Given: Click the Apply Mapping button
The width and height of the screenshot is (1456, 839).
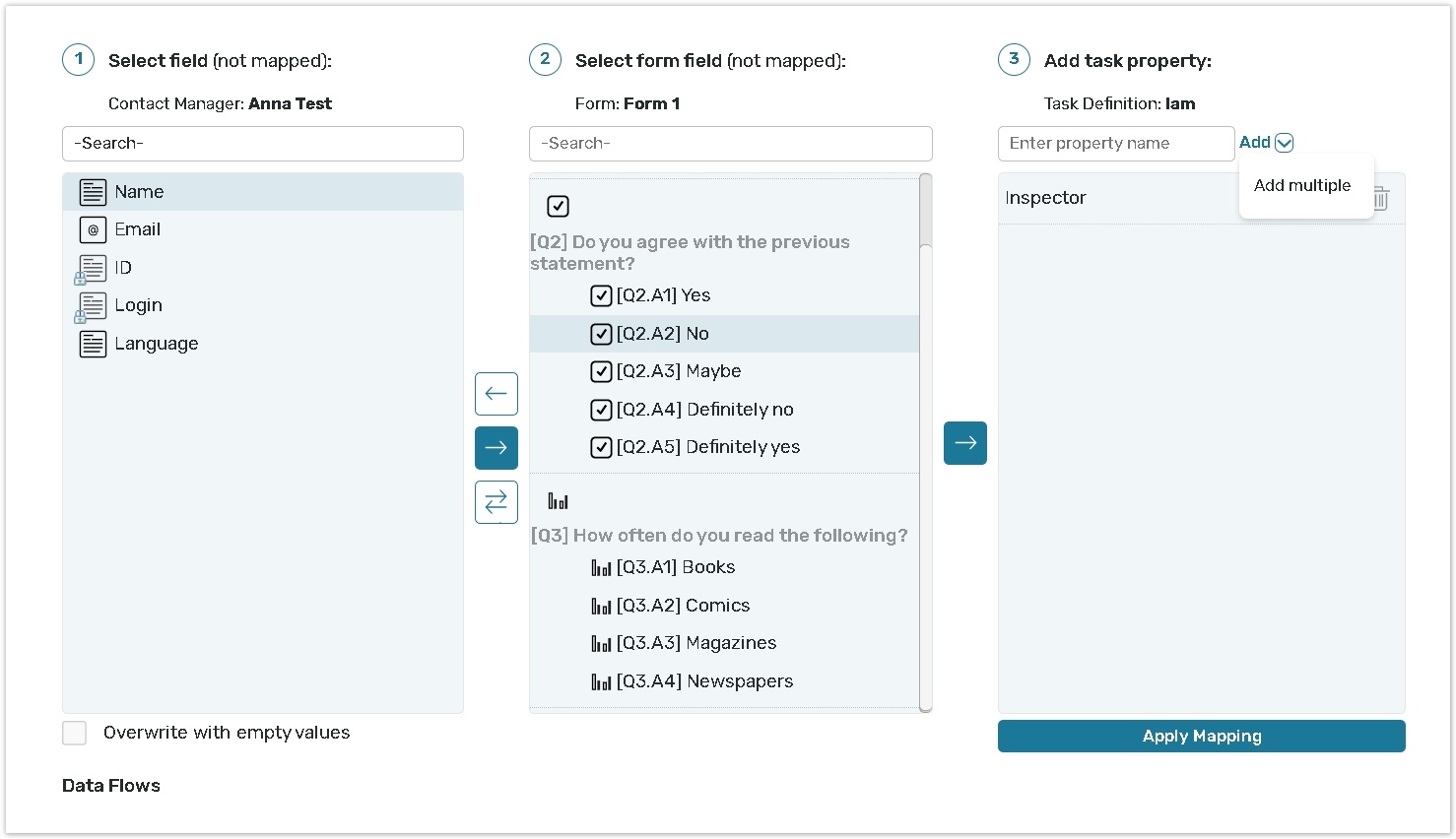Looking at the screenshot, I should click(x=1201, y=736).
